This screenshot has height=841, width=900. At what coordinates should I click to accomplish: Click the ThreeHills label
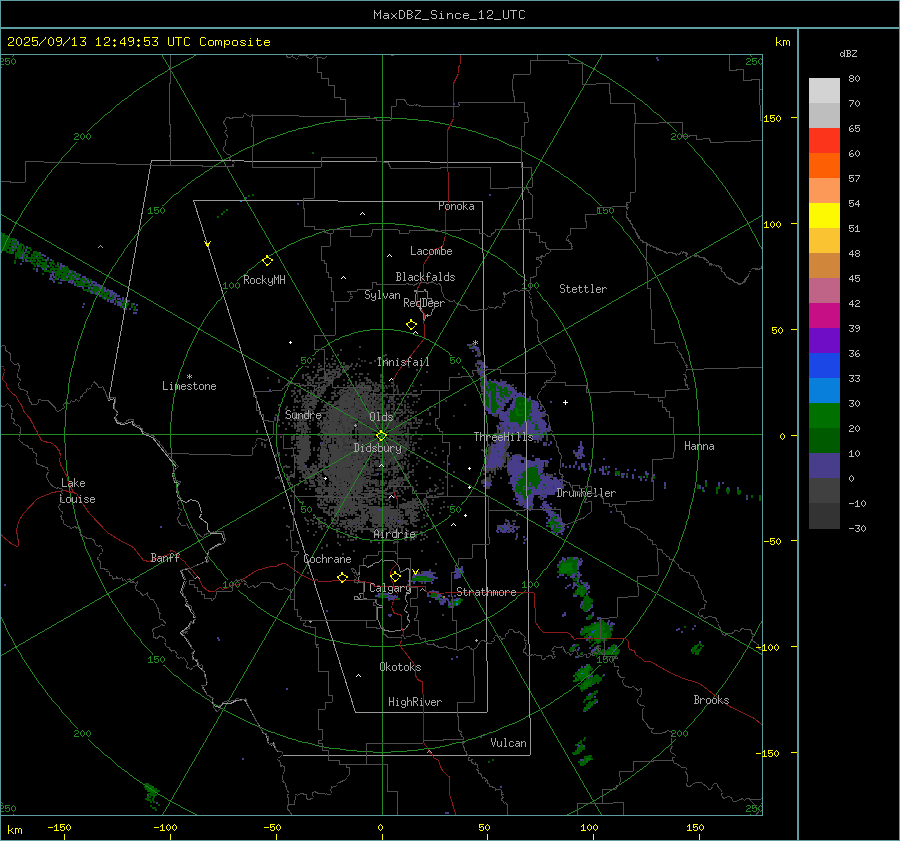[x=503, y=437]
